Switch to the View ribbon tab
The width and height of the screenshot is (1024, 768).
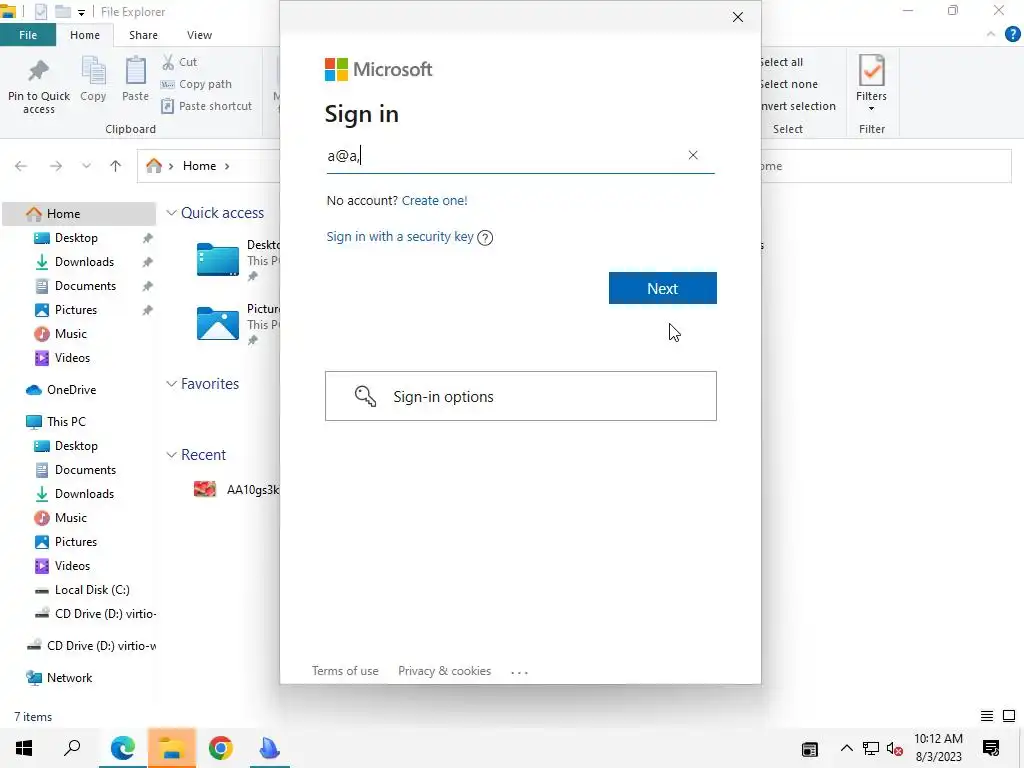click(x=199, y=35)
